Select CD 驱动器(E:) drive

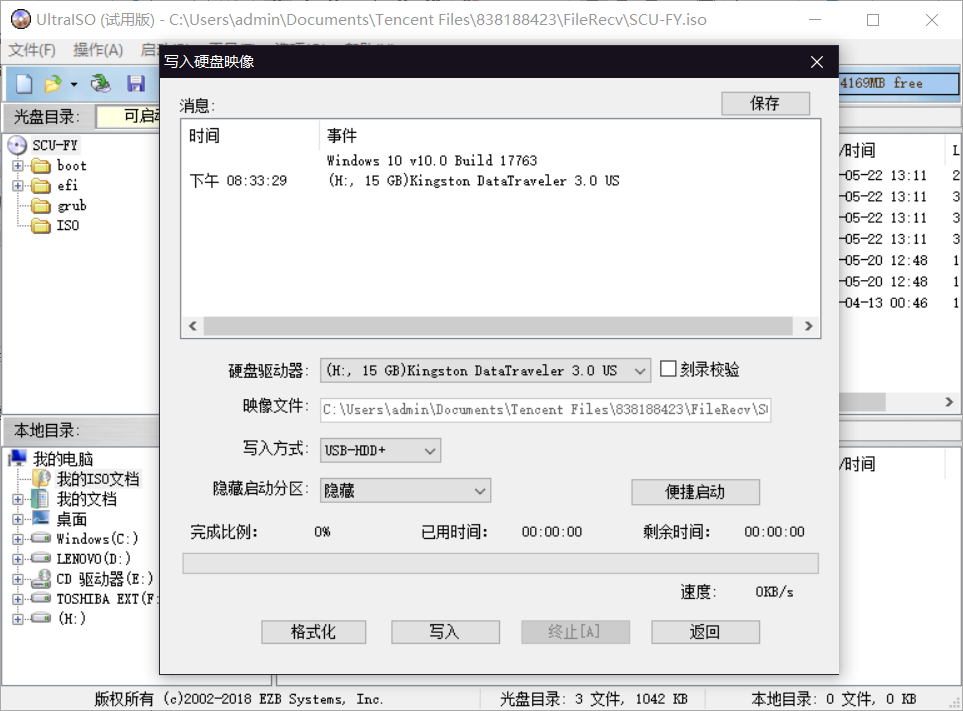[x=92, y=578]
